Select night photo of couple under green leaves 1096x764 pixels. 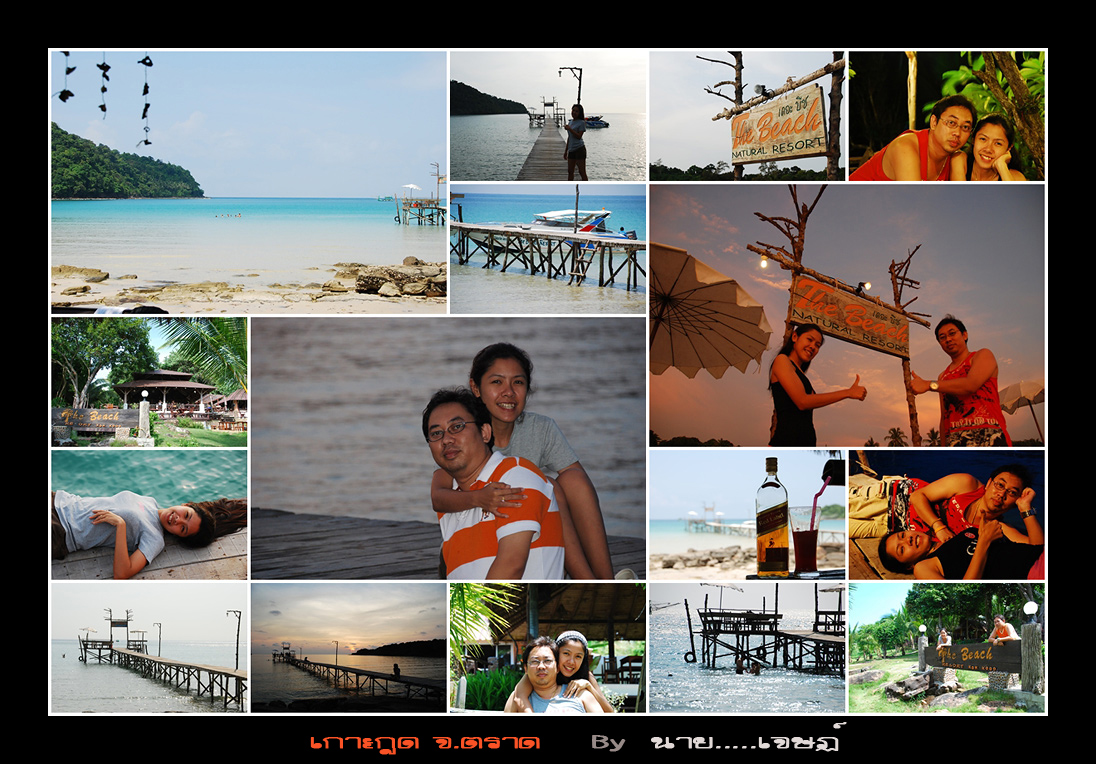tap(946, 116)
